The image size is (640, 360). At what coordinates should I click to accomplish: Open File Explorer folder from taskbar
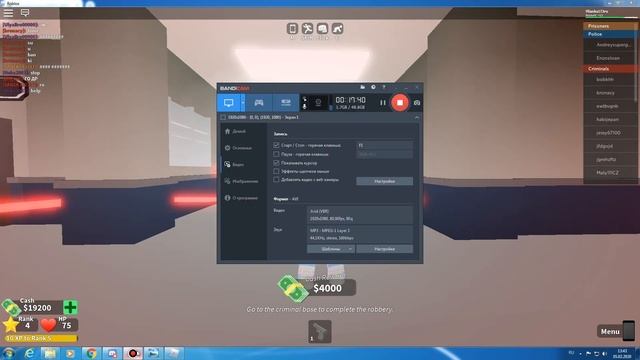click(x=50, y=353)
